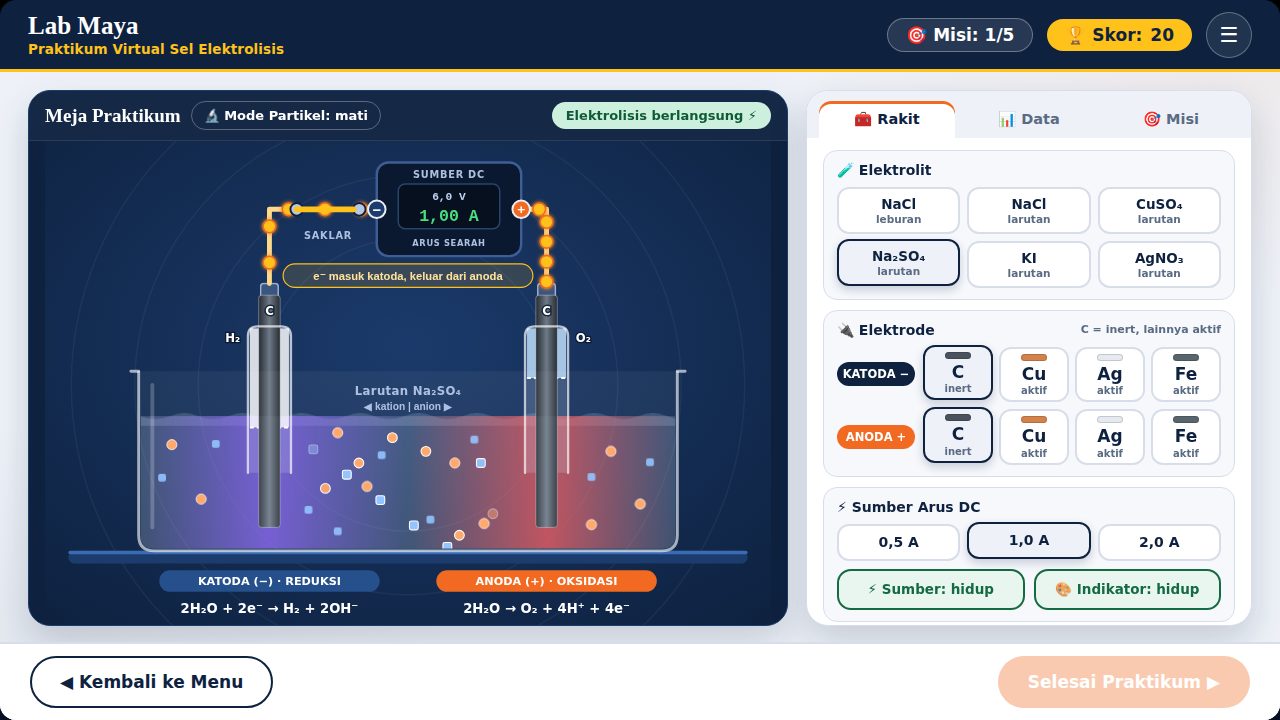Switch to the Misi tab

click(1171, 119)
